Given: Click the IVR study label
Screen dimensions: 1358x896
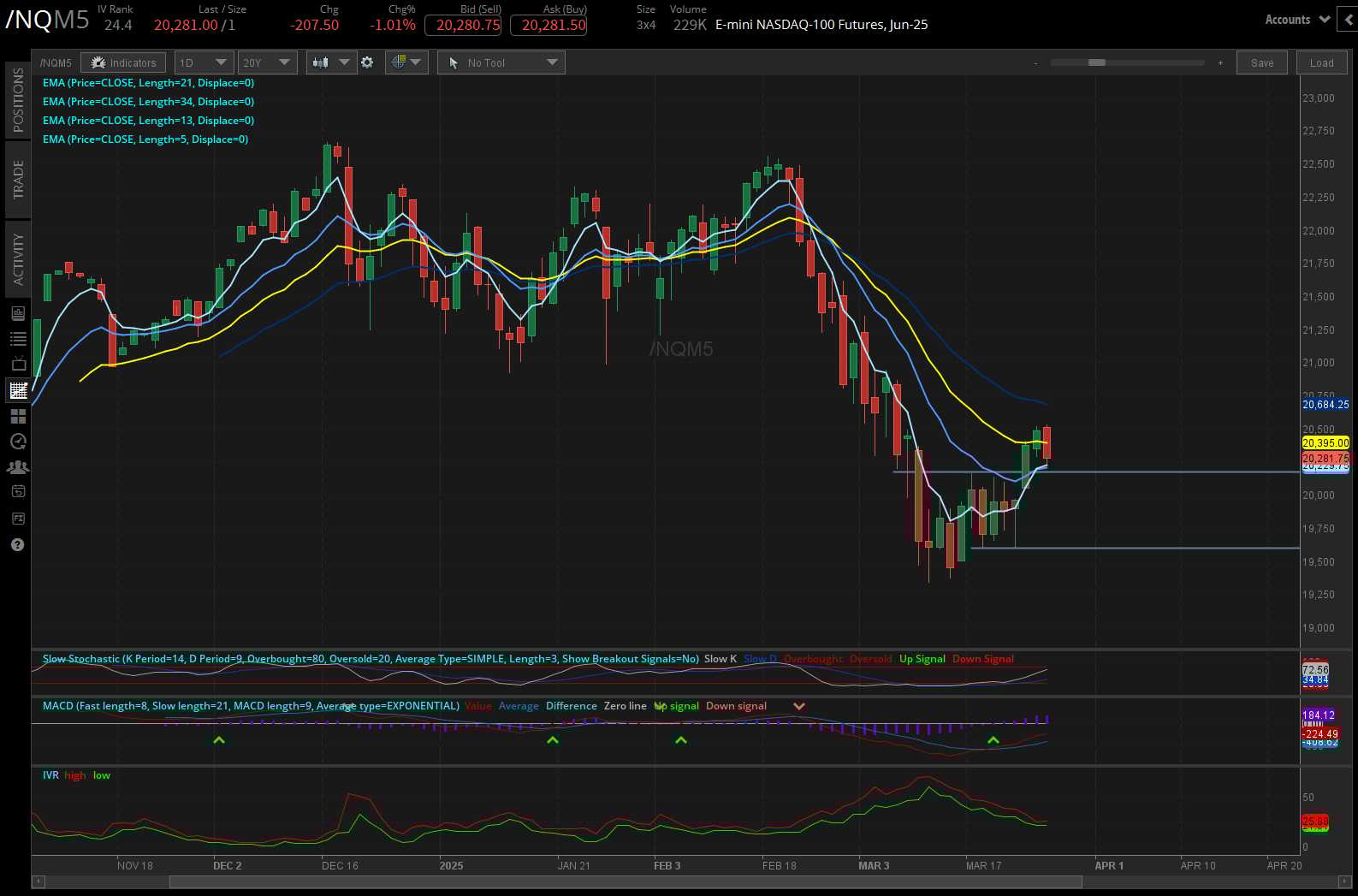Looking at the screenshot, I should (x=50, y=775).
